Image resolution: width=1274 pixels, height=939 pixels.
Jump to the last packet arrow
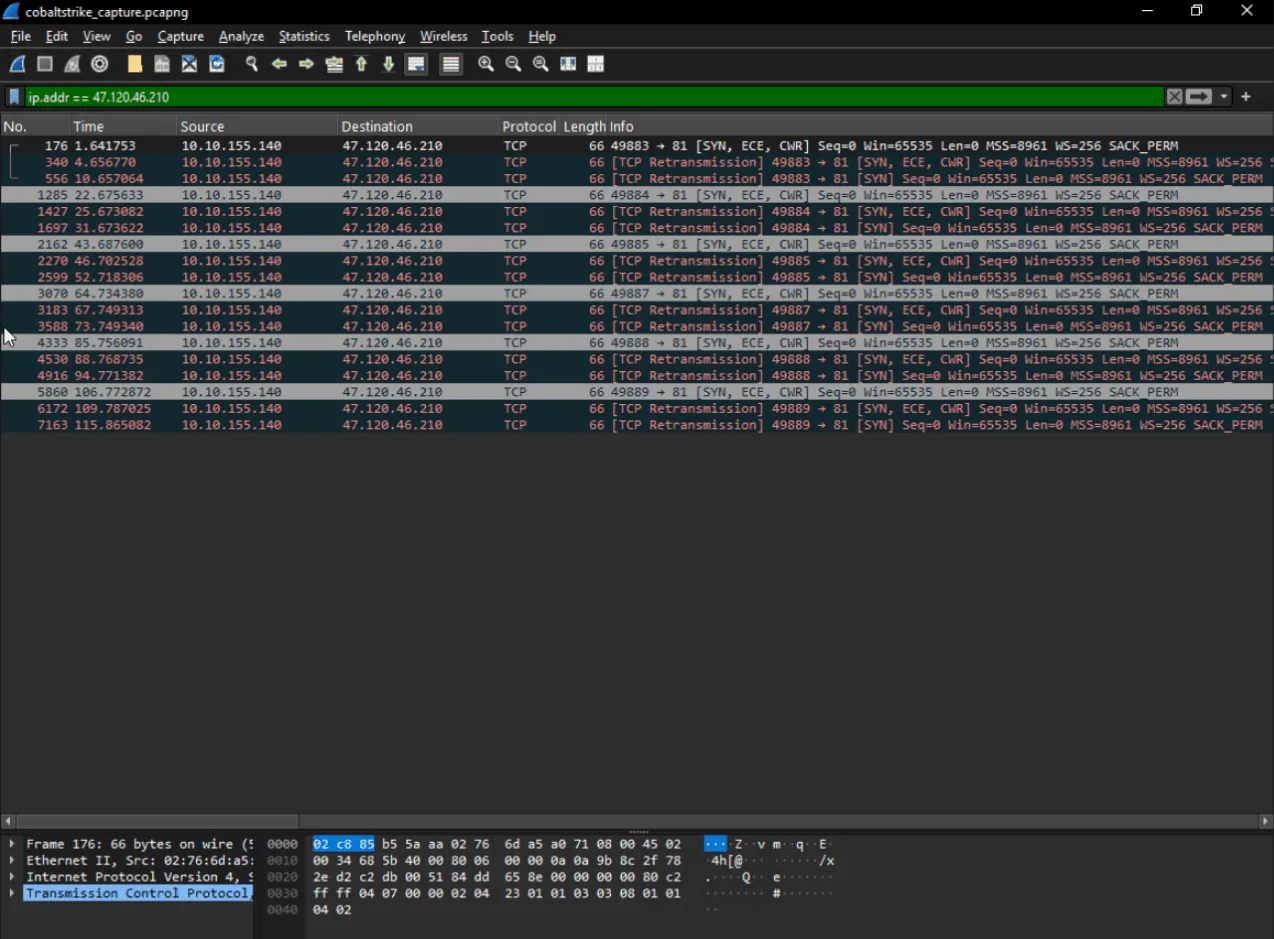(389, 64)
